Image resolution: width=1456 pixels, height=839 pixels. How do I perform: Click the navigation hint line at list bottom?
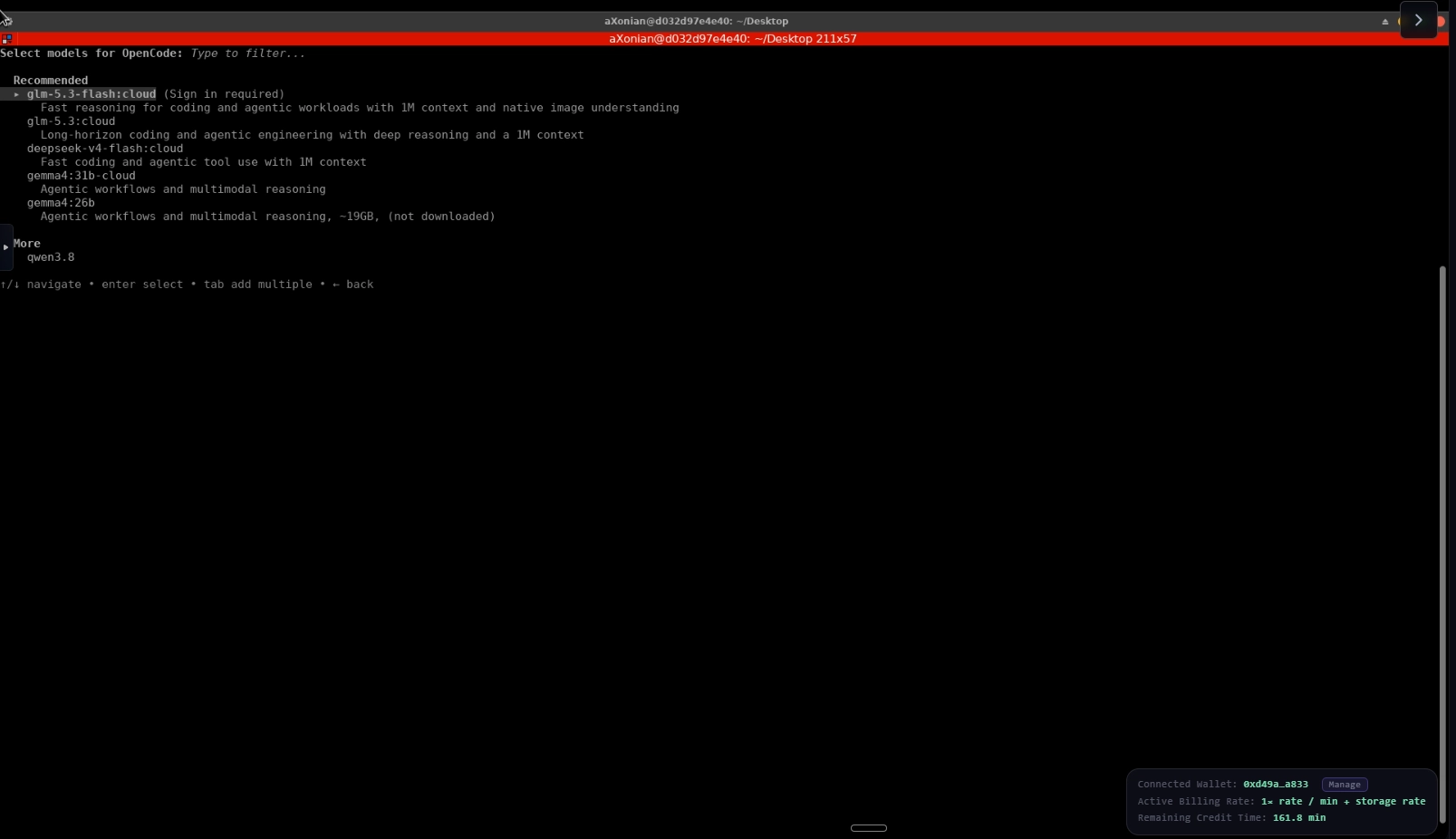coord(187,284)
